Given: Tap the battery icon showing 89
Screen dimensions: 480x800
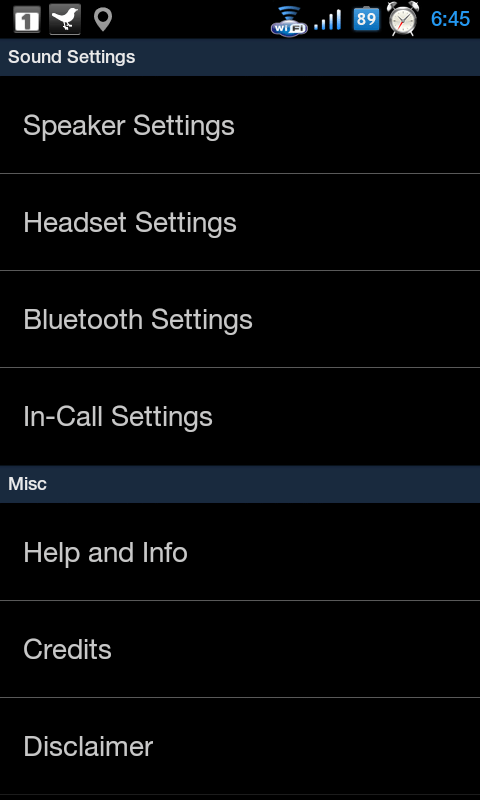Looking at the screenshot, I should point(366,19).
